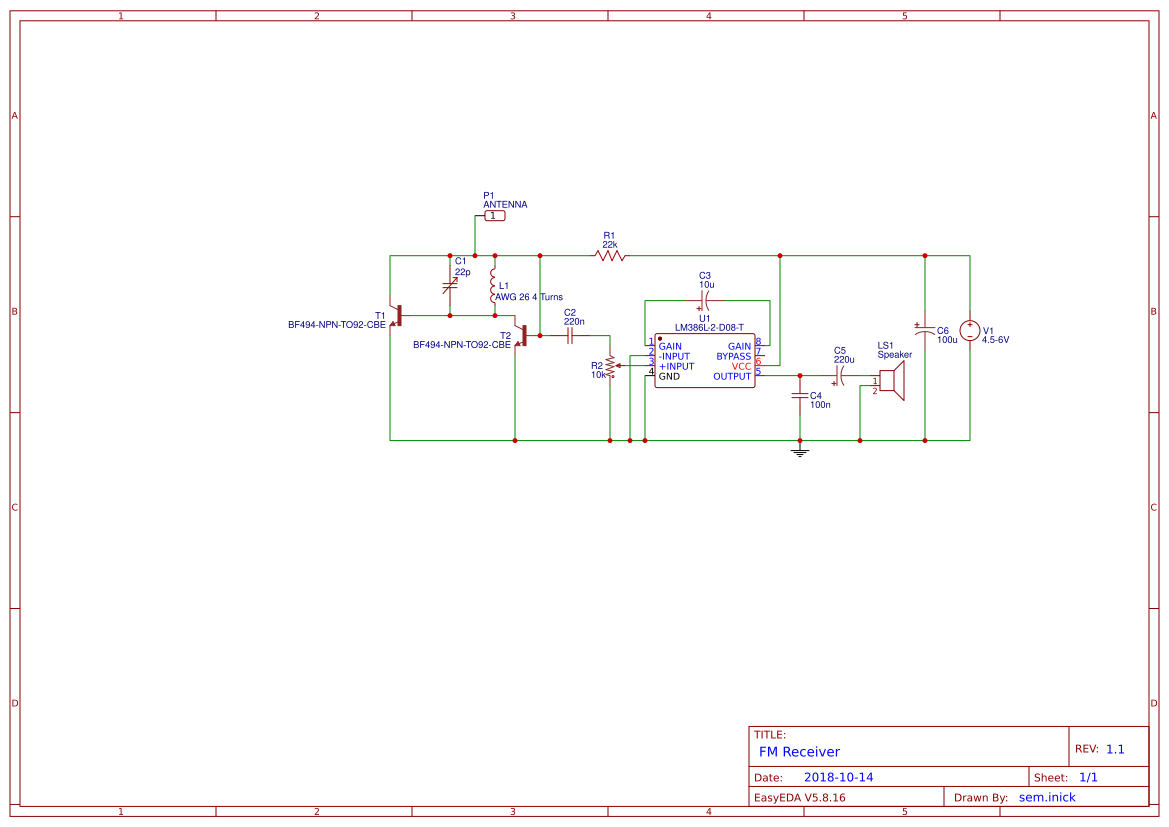Click coupling capacitor C2 220n symbol
The image size is (1169, 827).
click(568, 336)
